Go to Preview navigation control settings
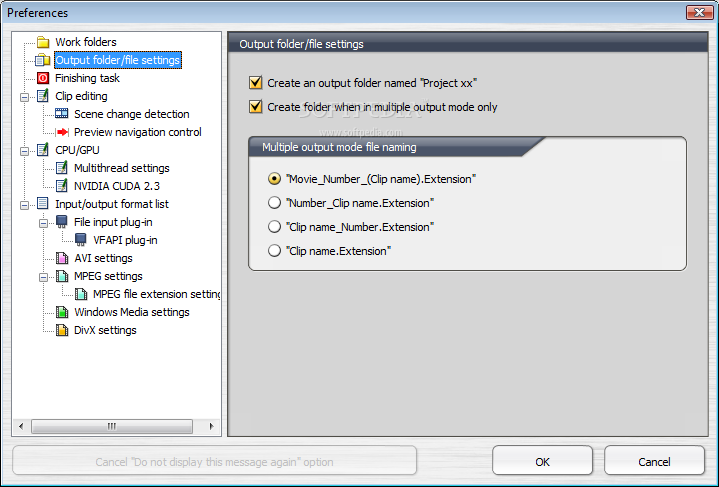Screen dimensions: 719x487 138,132
